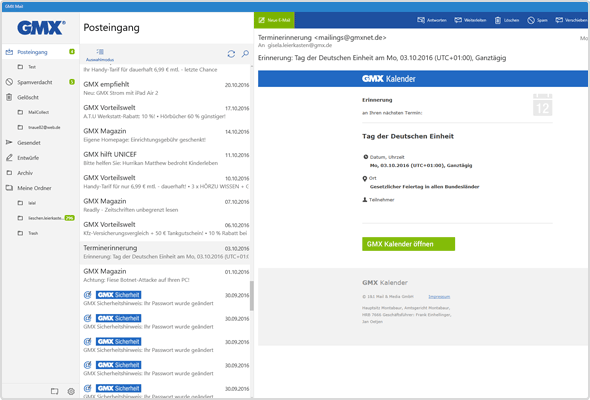
Task: Click the new folder icon at sidebar bottom
Action: (55, 391)
